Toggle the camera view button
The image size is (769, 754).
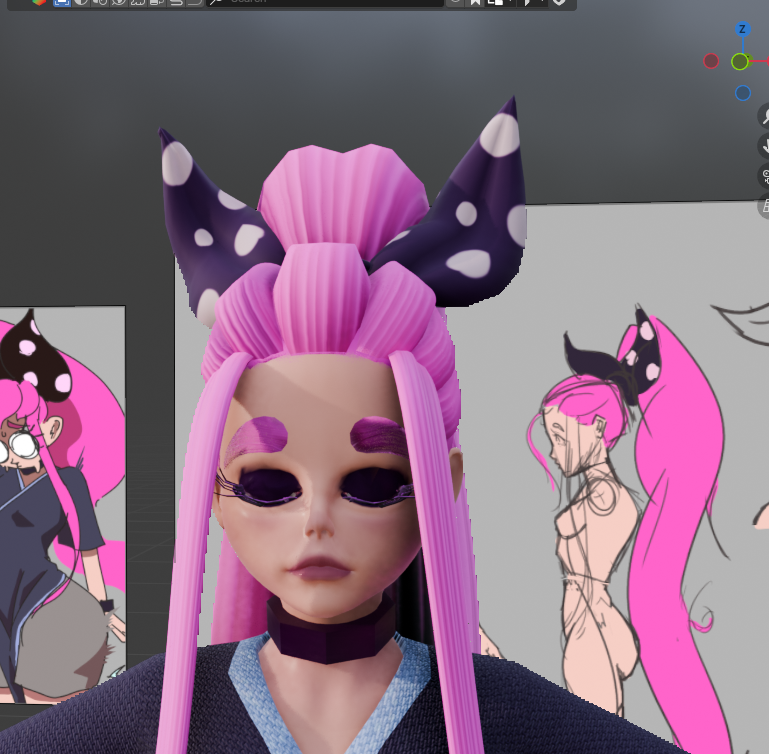point(765,176)
